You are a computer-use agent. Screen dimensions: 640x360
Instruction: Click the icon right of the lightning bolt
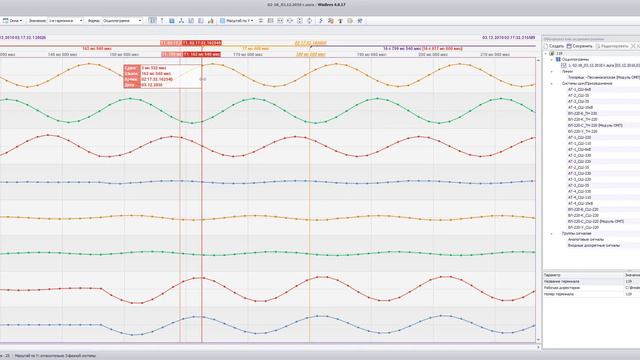click(x=330, y=20)
